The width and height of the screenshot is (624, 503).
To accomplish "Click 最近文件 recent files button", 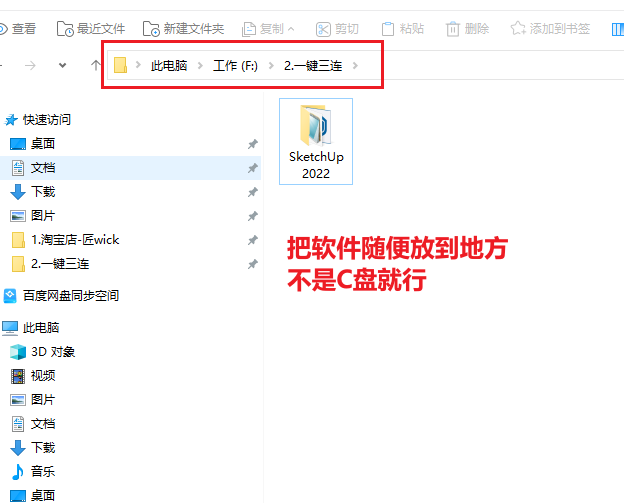I will tap(91, 29).
